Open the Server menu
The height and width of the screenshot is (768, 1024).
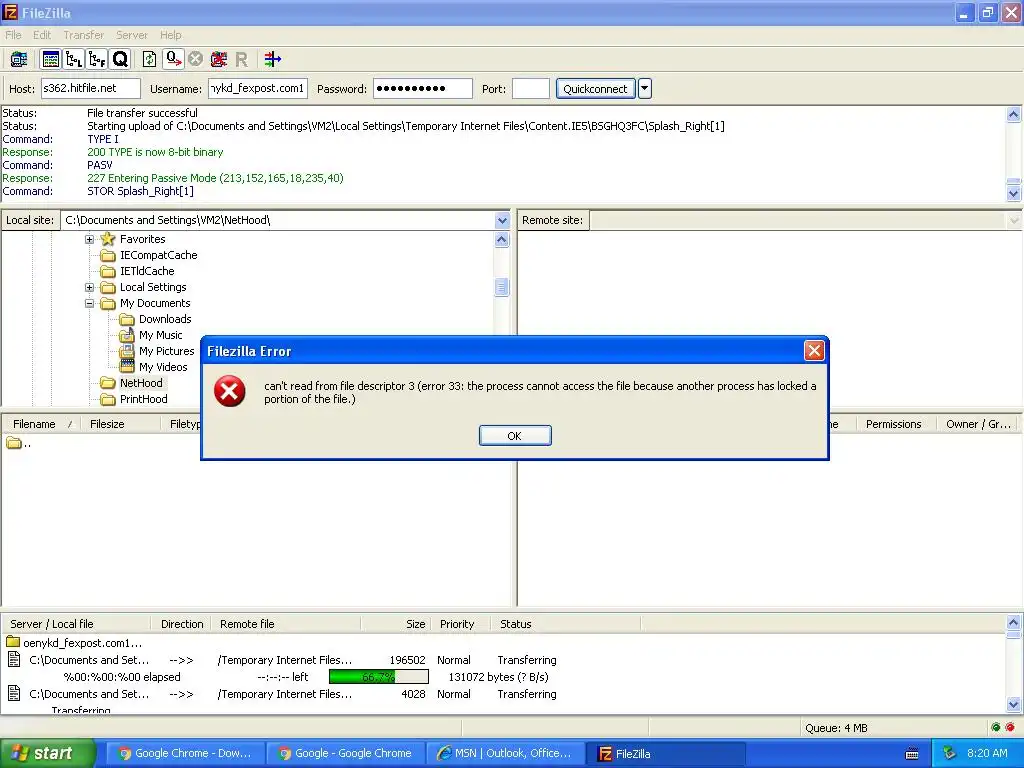[132, 35]
